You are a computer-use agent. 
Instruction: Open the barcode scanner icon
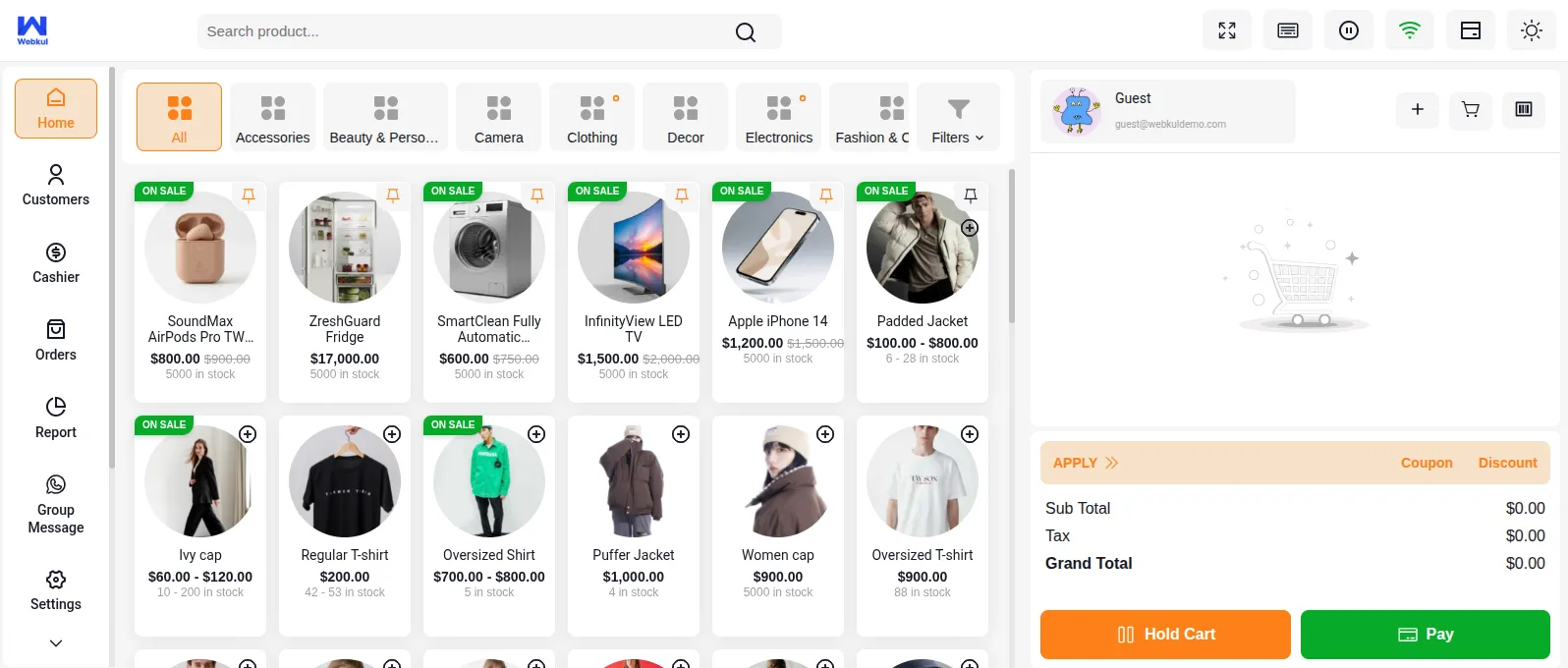point(1524,110)
